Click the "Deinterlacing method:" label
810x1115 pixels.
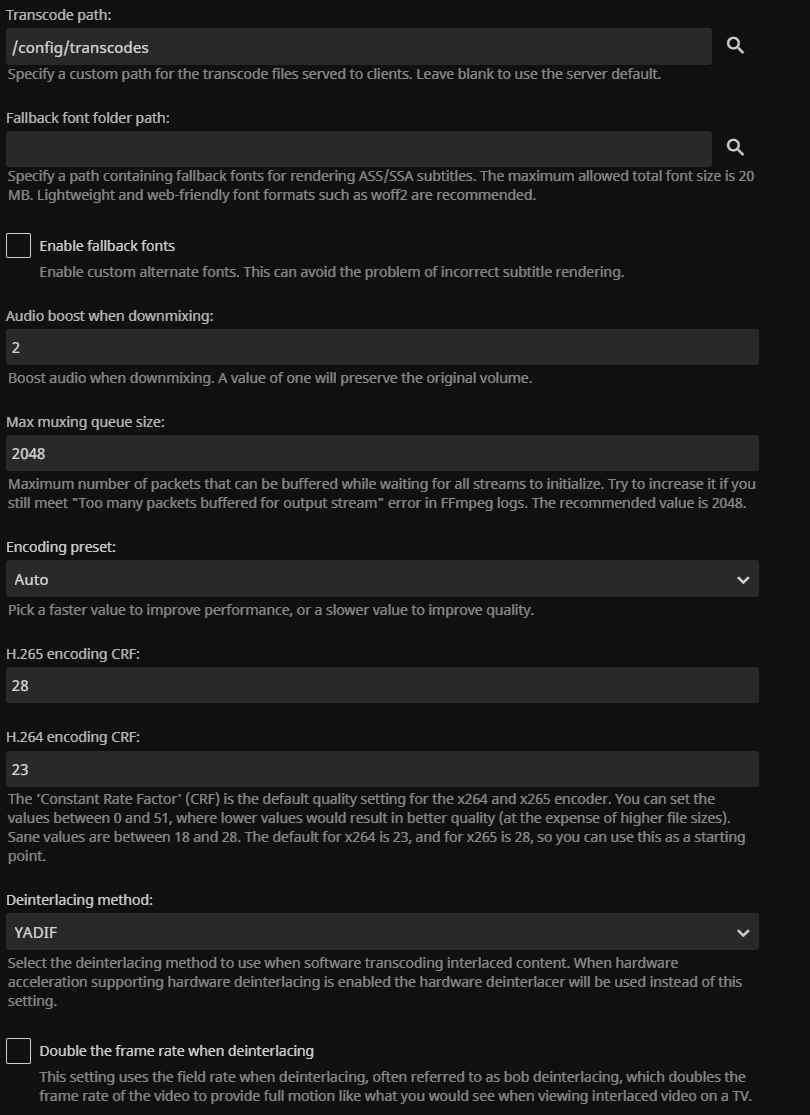coord(79,900)
